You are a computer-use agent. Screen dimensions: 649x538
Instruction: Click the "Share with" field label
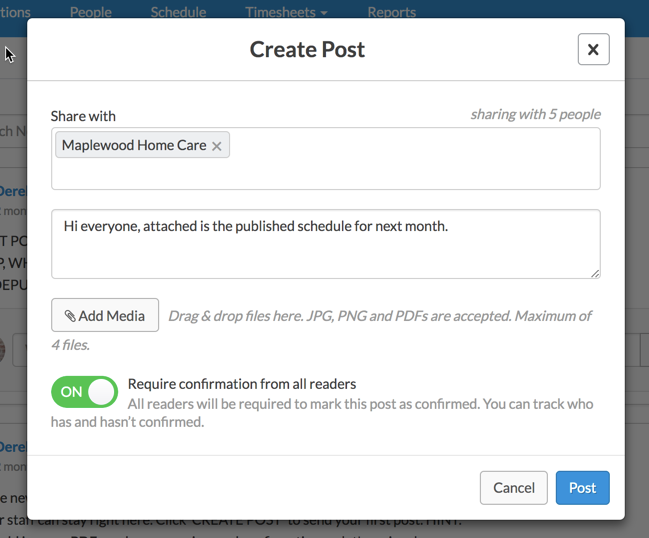83,116
